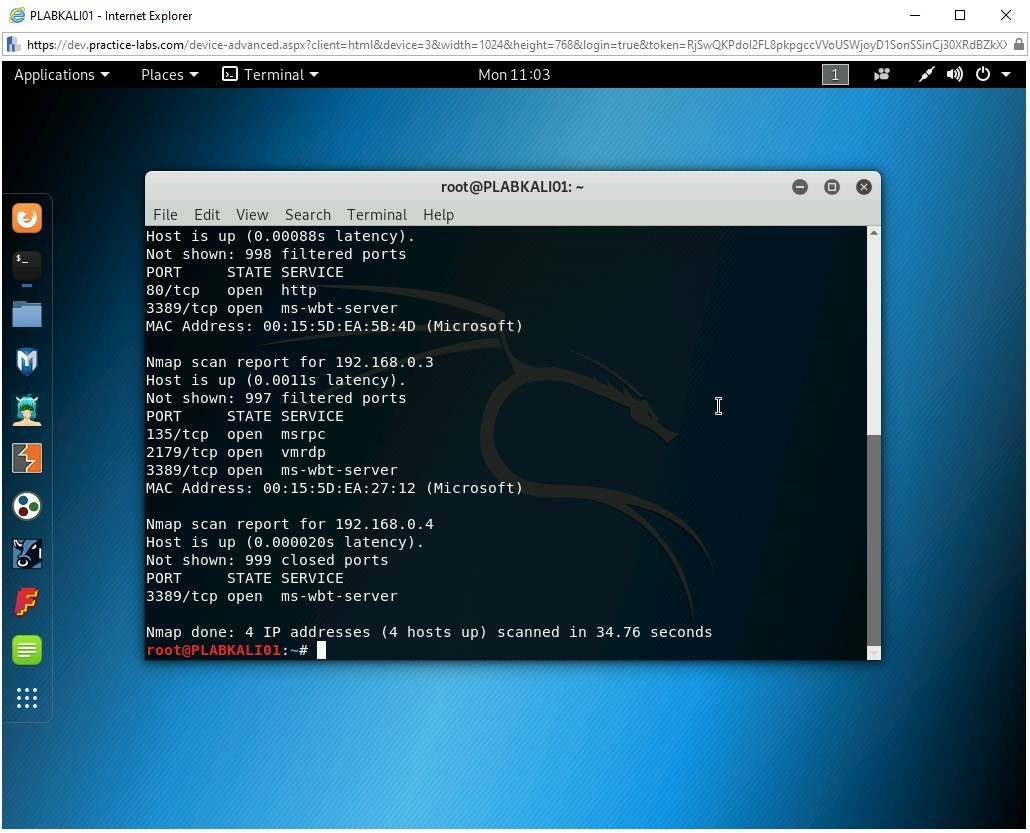Viewport: 1030px width, 833px height.
Task: Launch Metasploit Framework from the dock
Action: pos(27,361)
